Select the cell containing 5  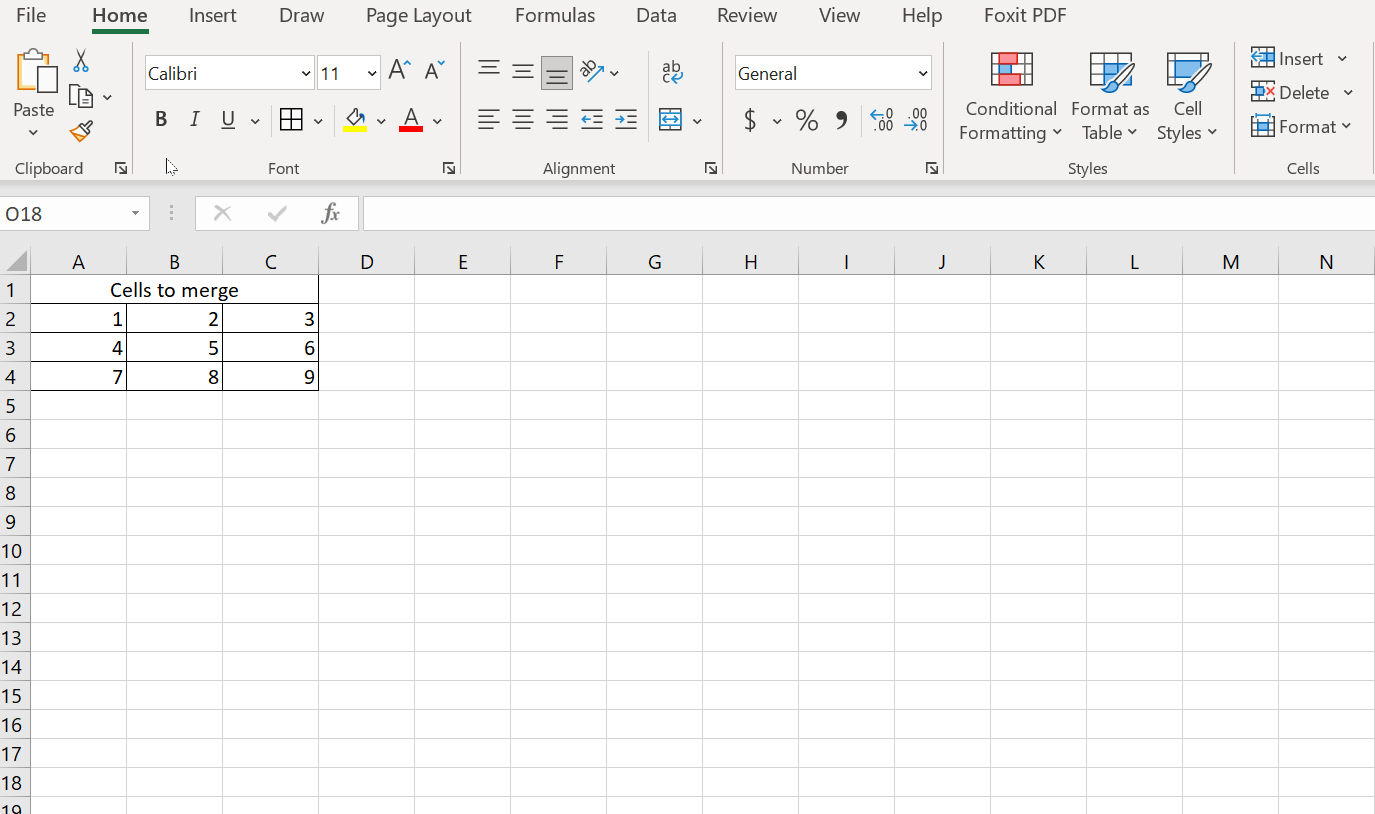(174, 348)
